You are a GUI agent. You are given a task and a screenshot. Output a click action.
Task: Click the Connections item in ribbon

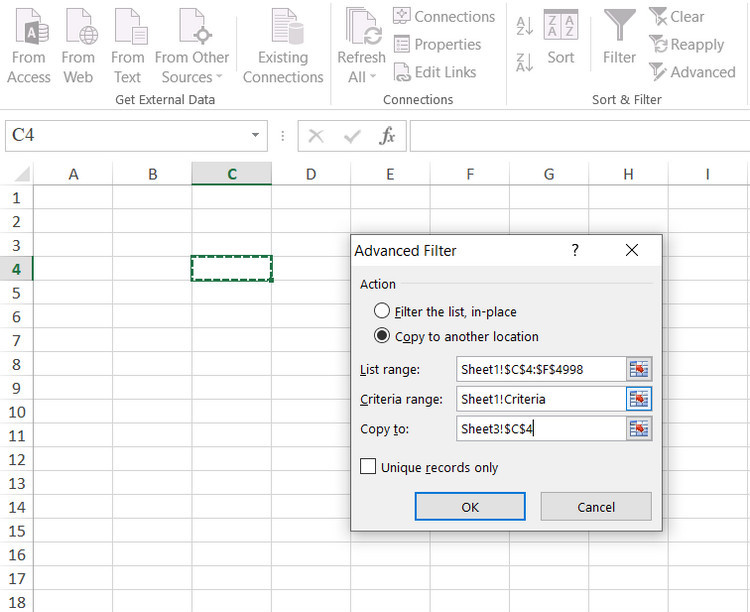pyautogui.click(x=444, y=16)
